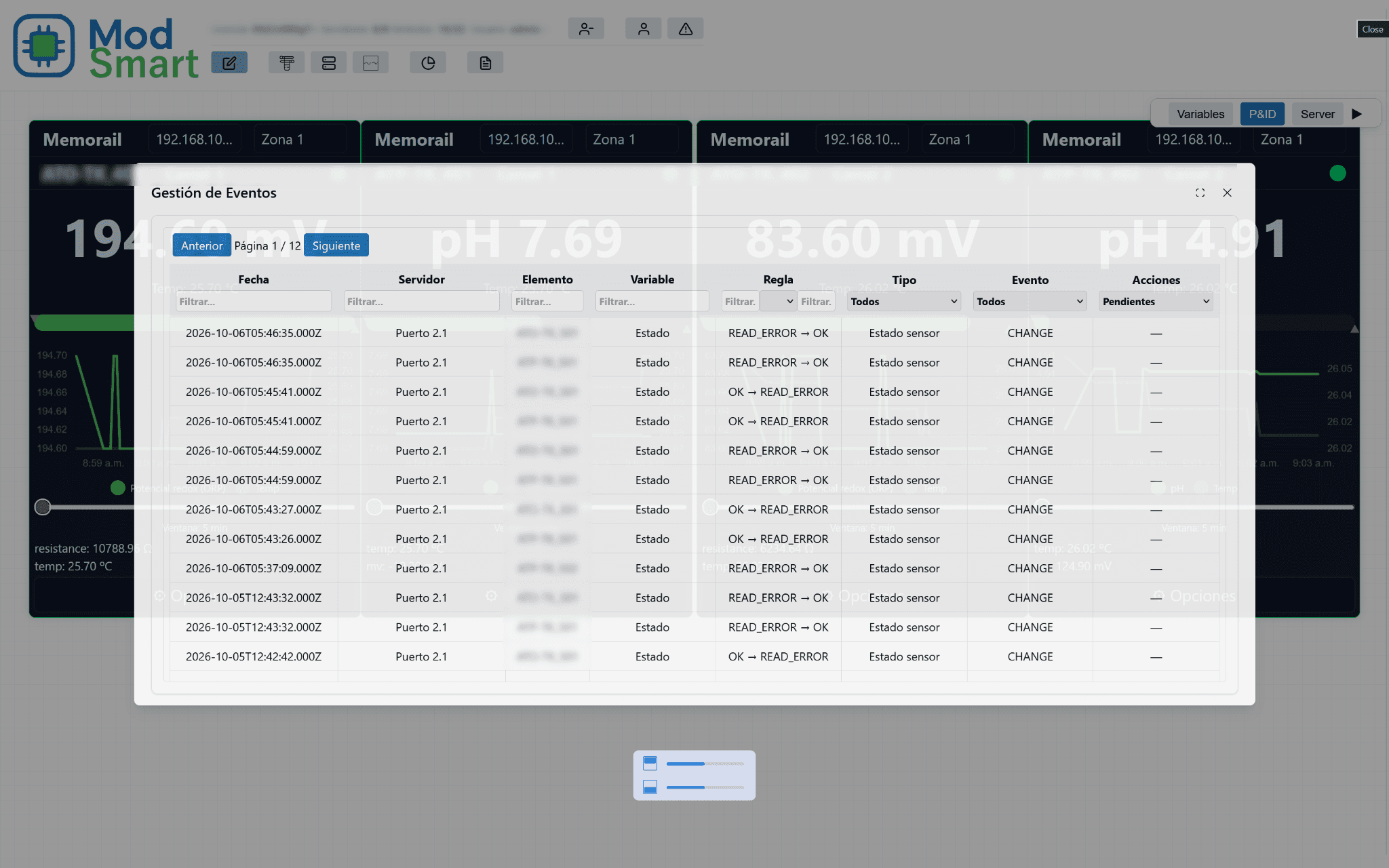Image resolution: width=1389 pixels, height=868 pixels.
Task: Click the minimap thumbnail at bottom
Action: 694,775
